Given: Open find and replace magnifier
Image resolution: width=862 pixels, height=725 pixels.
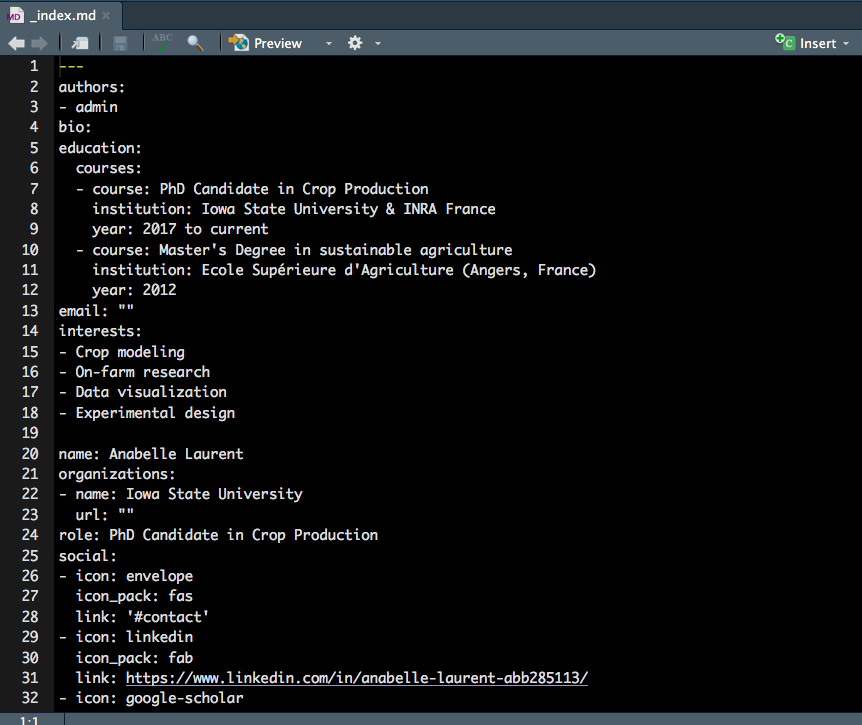Looking at the screenshot, I should pyautogui.click(x=195, y=43).
